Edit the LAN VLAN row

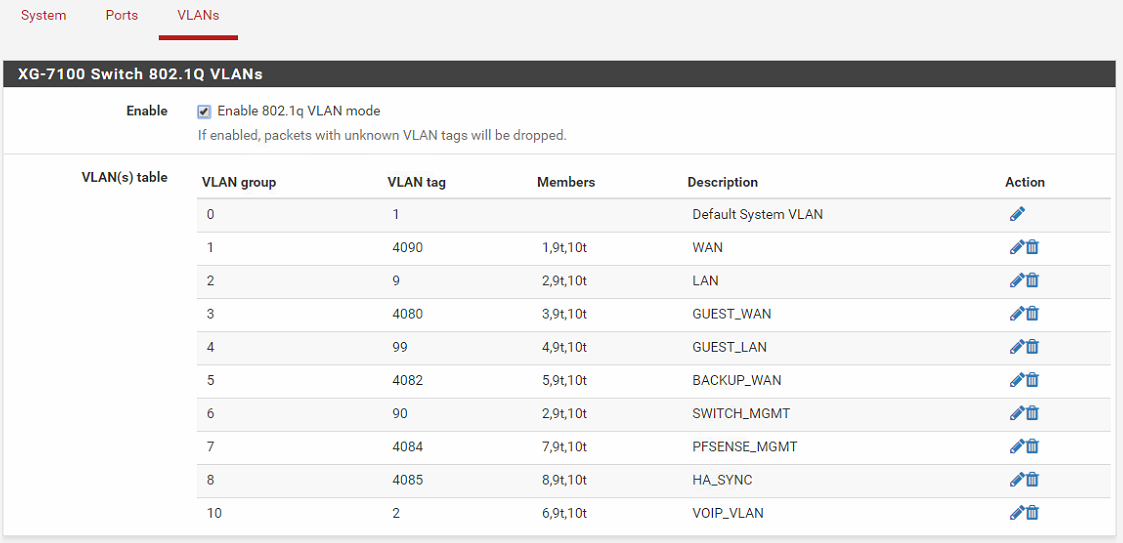tap(1017, 280)
